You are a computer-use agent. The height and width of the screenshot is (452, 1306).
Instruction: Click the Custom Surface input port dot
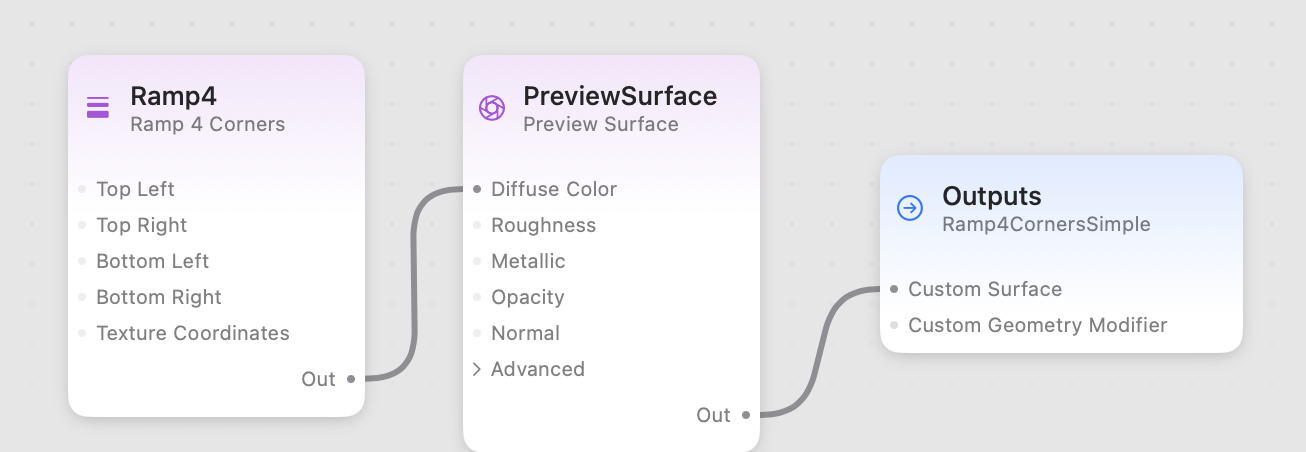[x=894, y=289]
